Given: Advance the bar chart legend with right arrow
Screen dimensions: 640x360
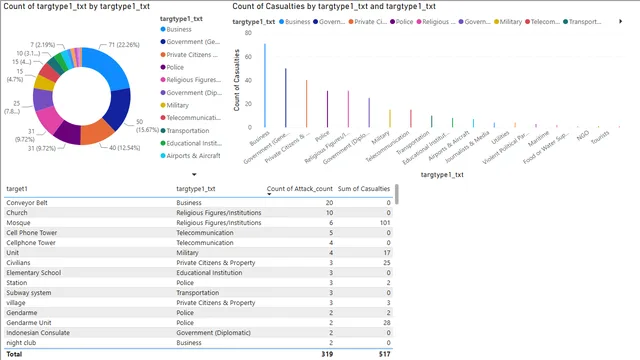Looking at the screenshot, I should (620, 21).
